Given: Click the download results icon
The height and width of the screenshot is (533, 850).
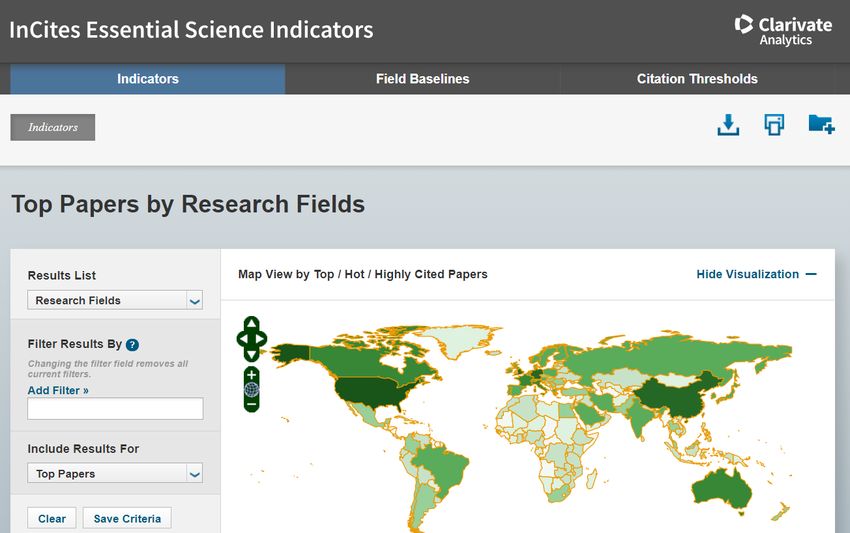Looking at the screenshot, I should (728, 125).
